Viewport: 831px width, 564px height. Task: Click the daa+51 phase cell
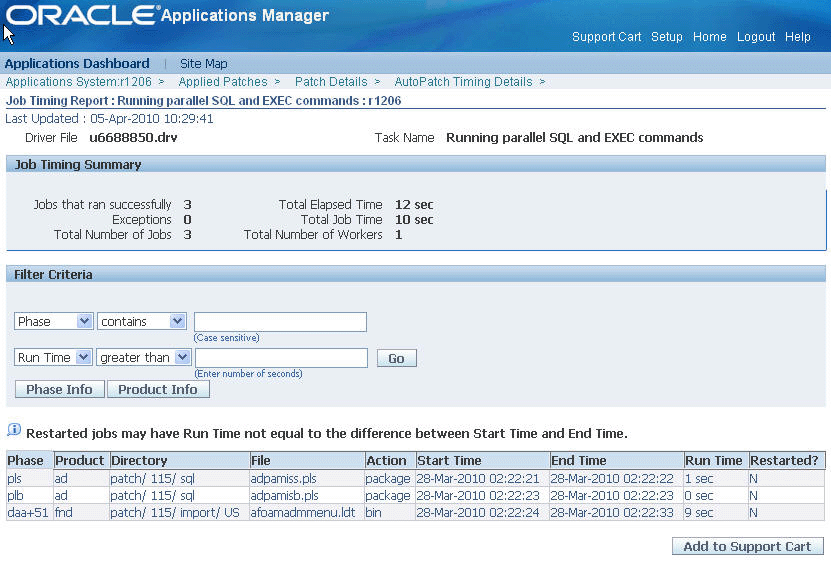[x=30, y=513]
